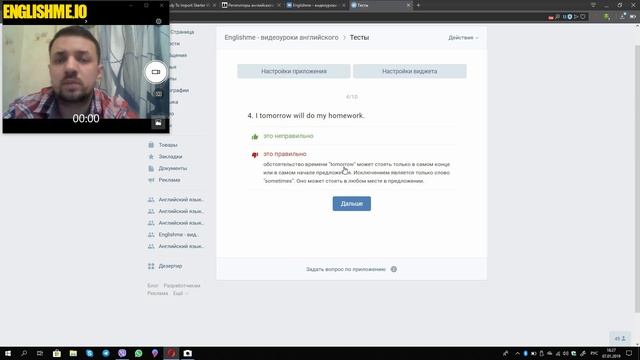Open Viber from the taskbar
This screenshot has width=640, height=360.
[x=122, y=353]
